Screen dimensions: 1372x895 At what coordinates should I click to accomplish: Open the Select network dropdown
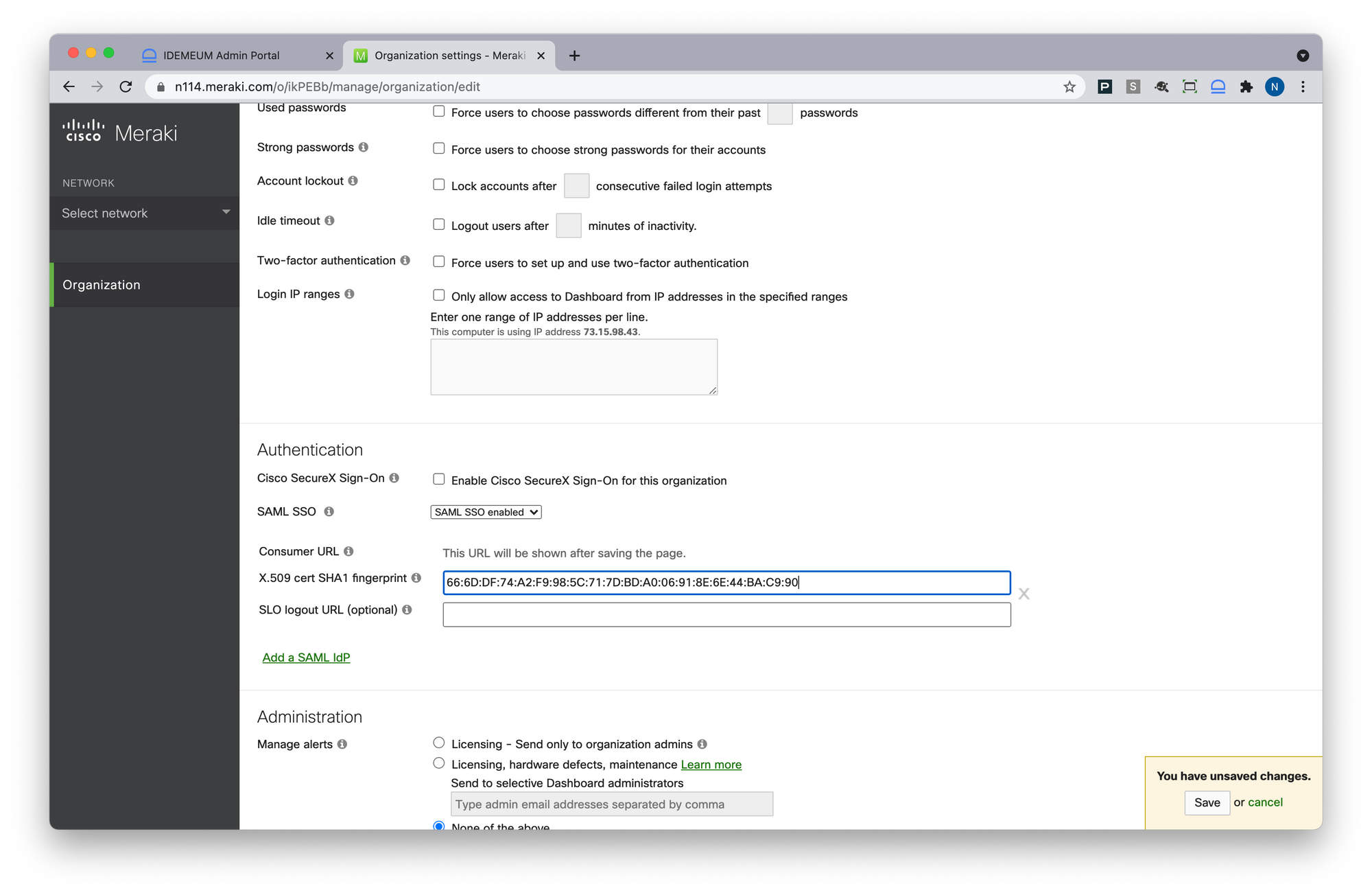point(145,213)
